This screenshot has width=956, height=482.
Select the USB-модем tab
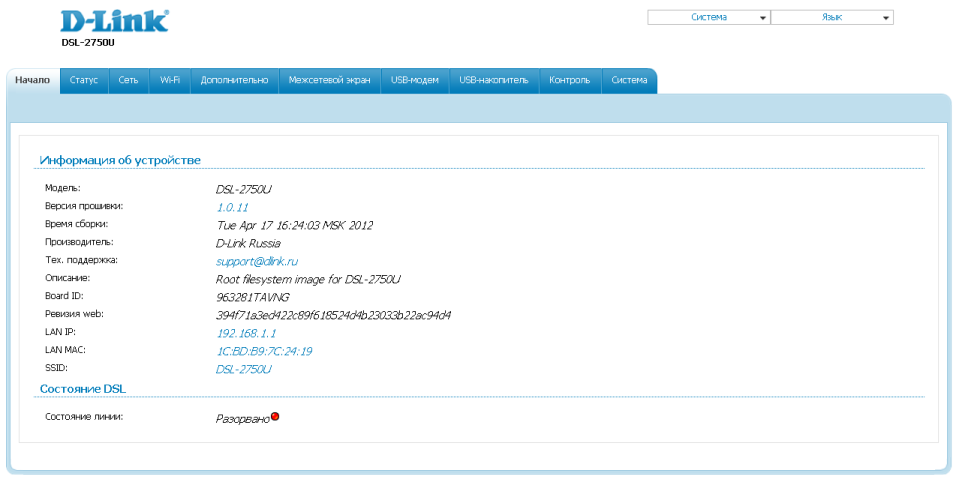(415, 80)
